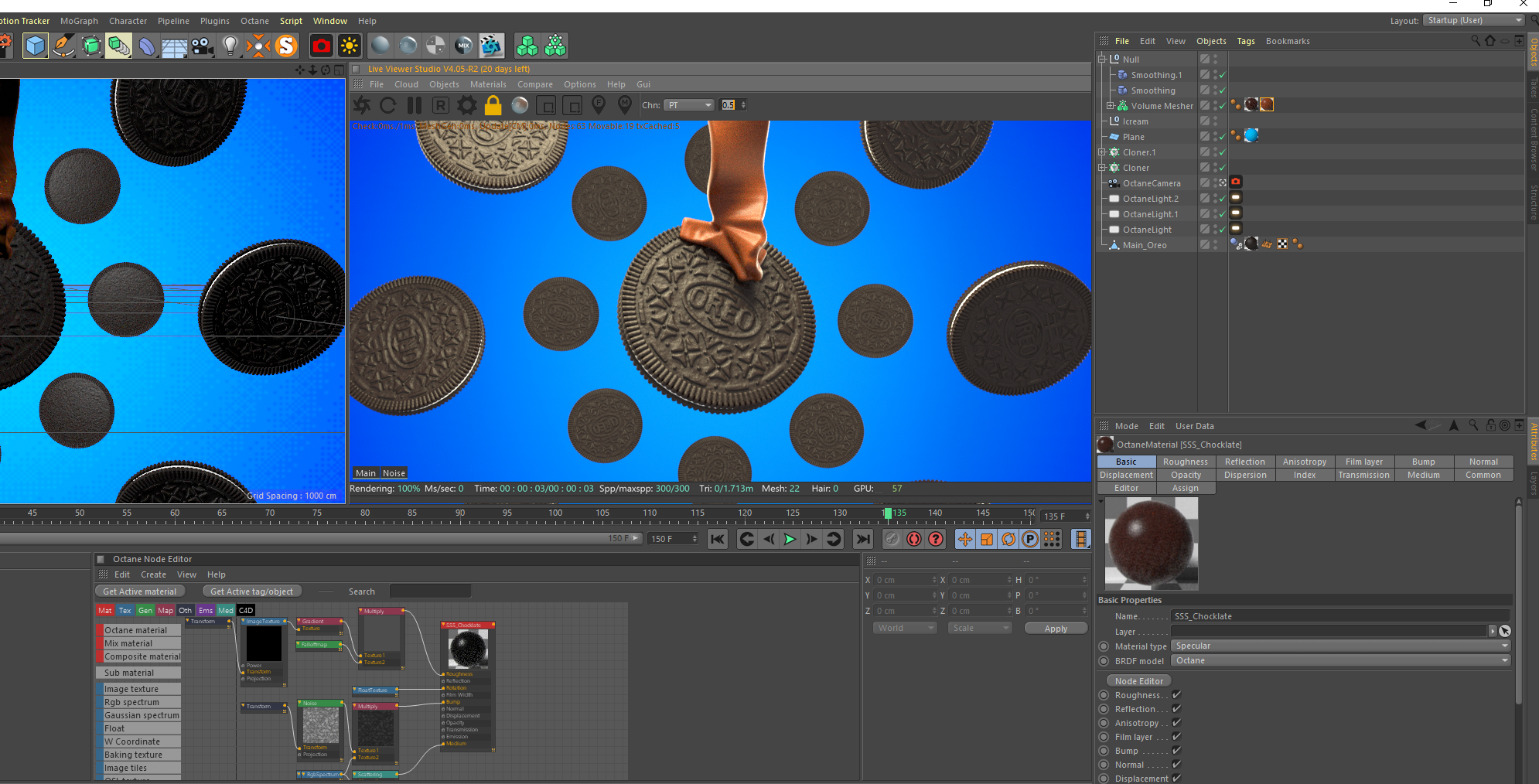Switch to the Transmission material tab

(1363, 475)
